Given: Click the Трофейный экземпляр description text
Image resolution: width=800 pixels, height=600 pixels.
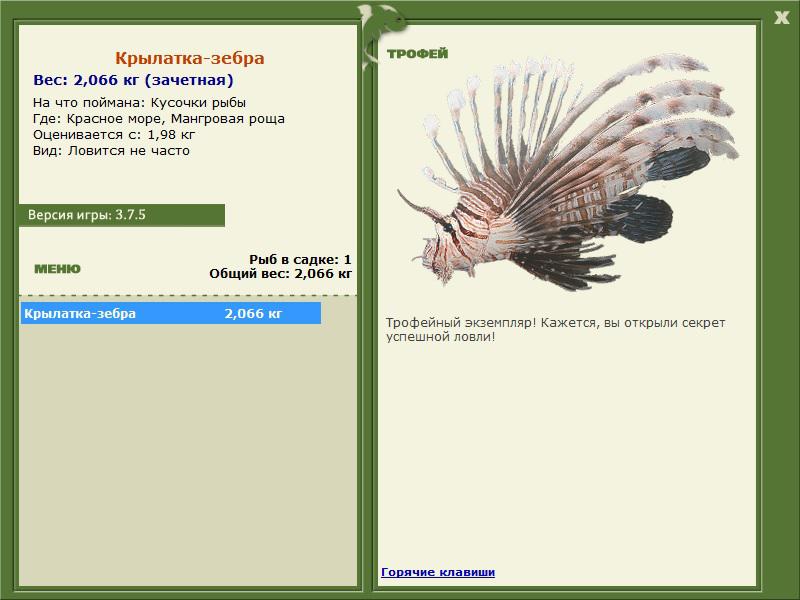Looking at the screenshot, I should (x=555, y=330).
